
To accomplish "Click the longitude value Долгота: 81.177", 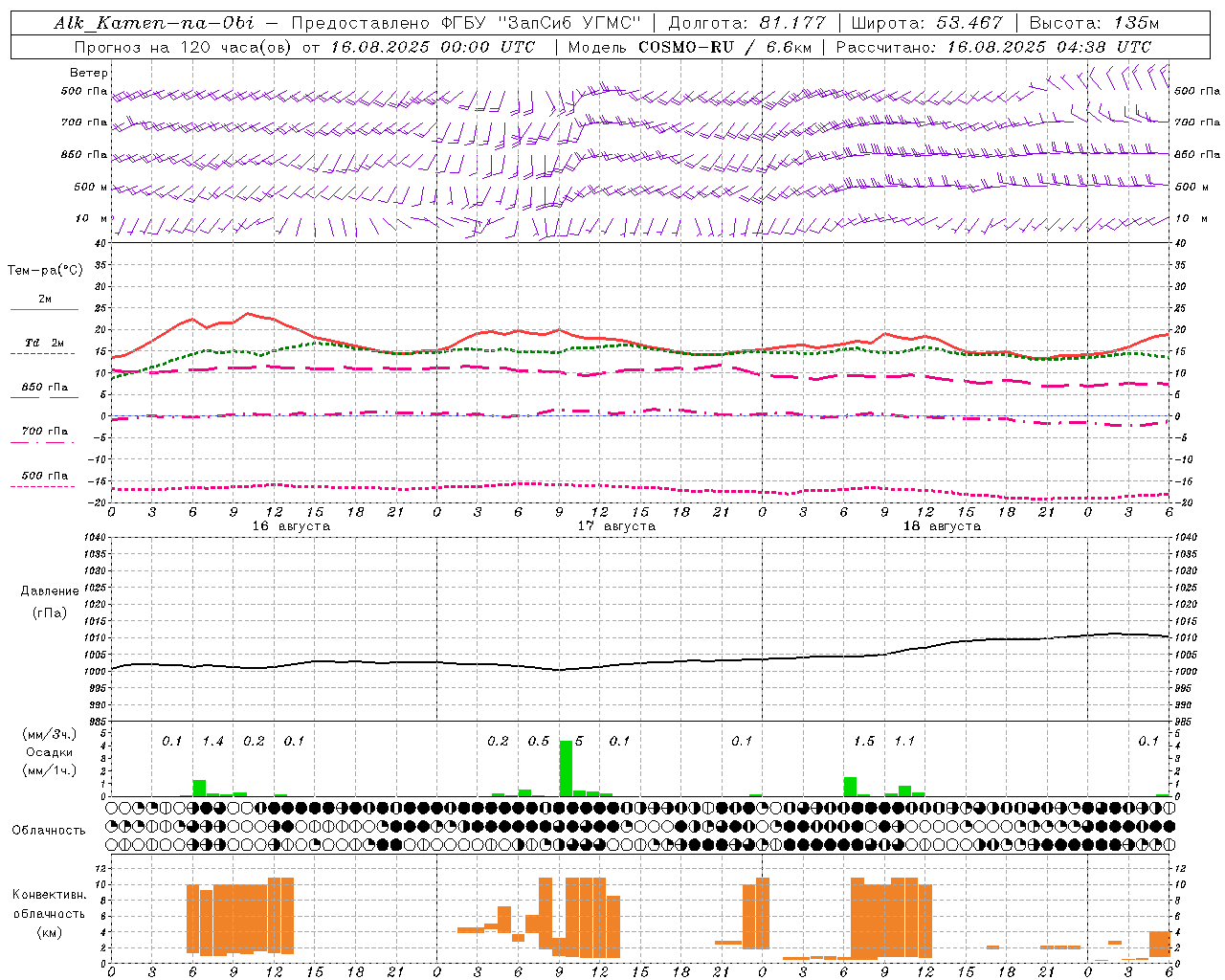I will [x=746, y=23].
